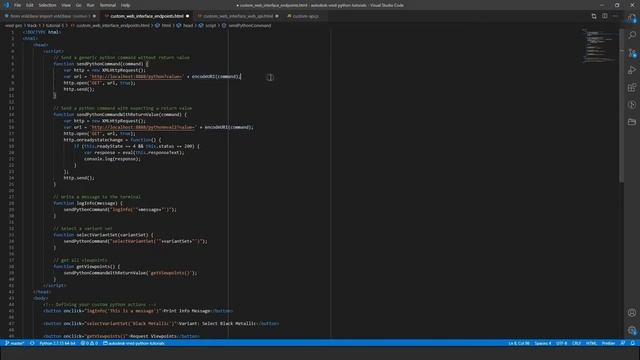Screen dimensions: 640x360
Task: Open the File menu
Action: click(17, 5)
